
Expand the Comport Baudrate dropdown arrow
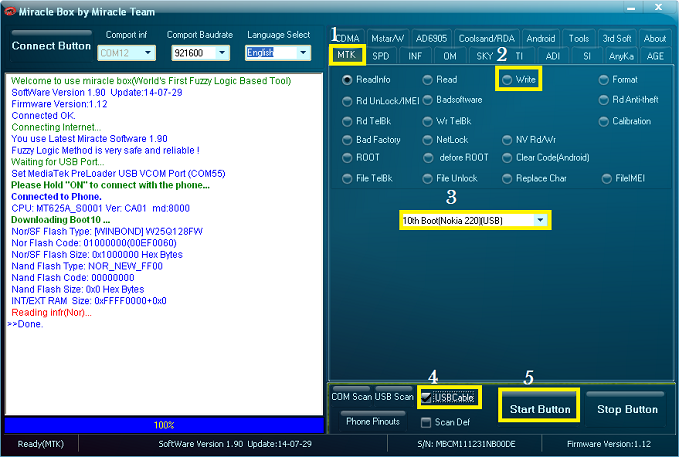(222, 53)
